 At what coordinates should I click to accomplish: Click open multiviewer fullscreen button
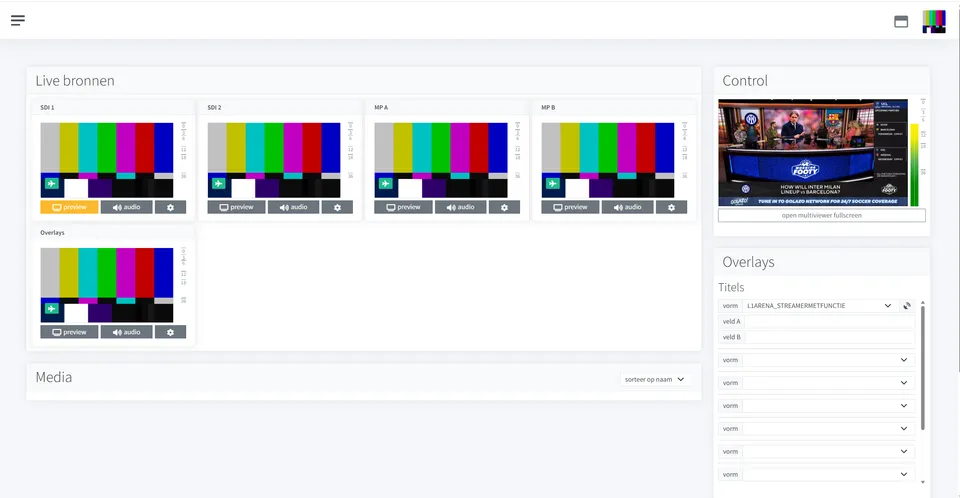(x=822, y=216)
